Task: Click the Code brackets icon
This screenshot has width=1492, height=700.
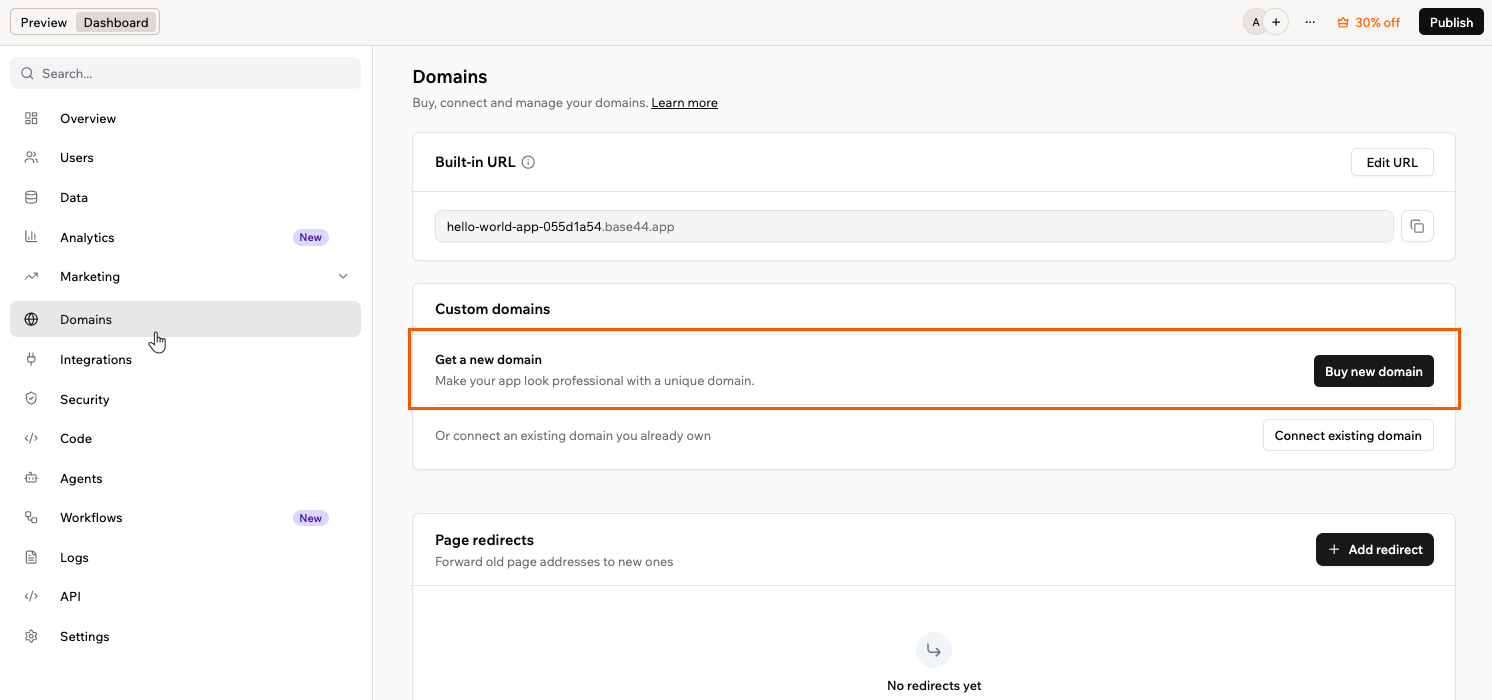Action: (31, 438)
